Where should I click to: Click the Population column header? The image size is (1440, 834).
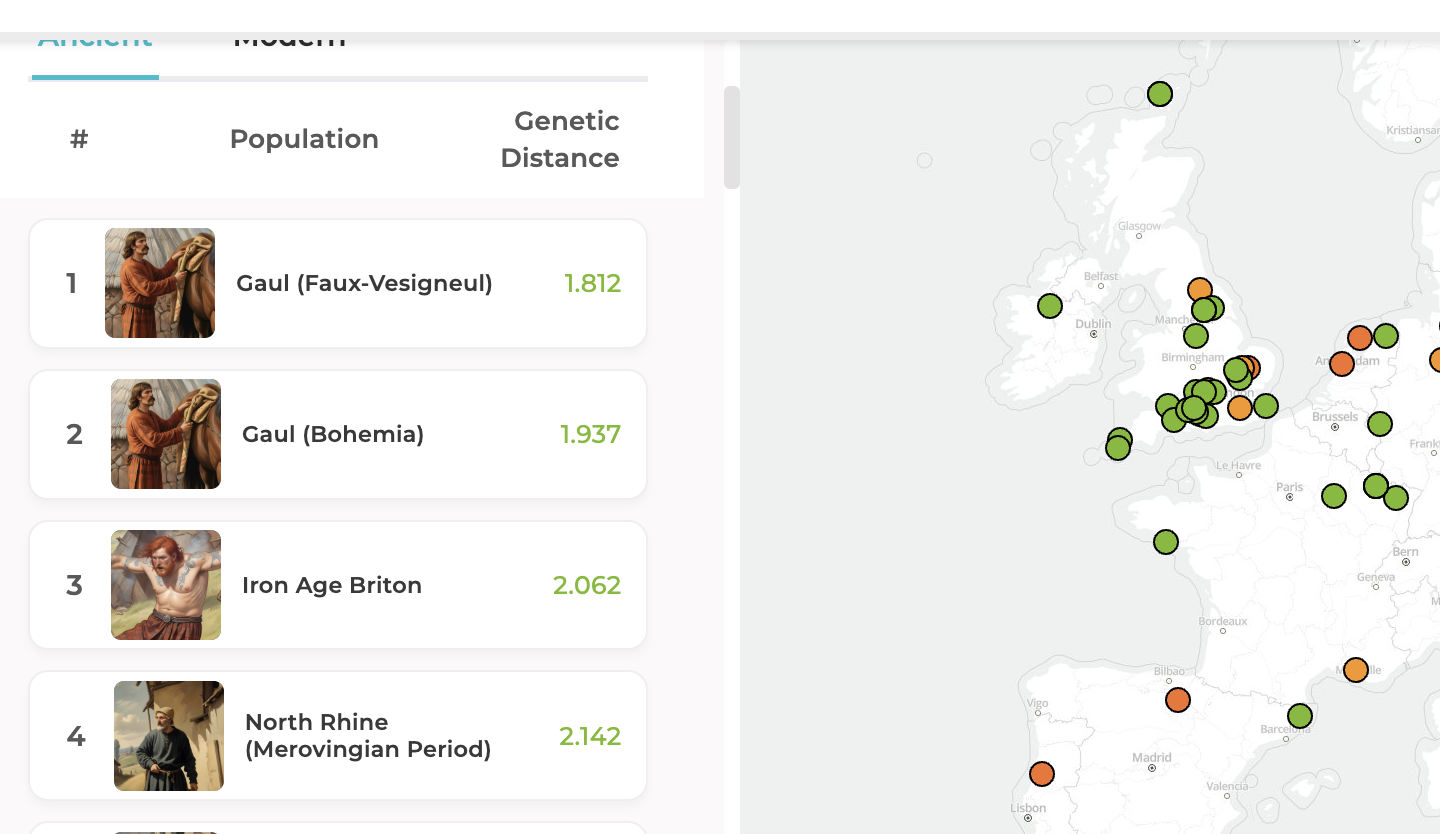(x=304, y=139)
